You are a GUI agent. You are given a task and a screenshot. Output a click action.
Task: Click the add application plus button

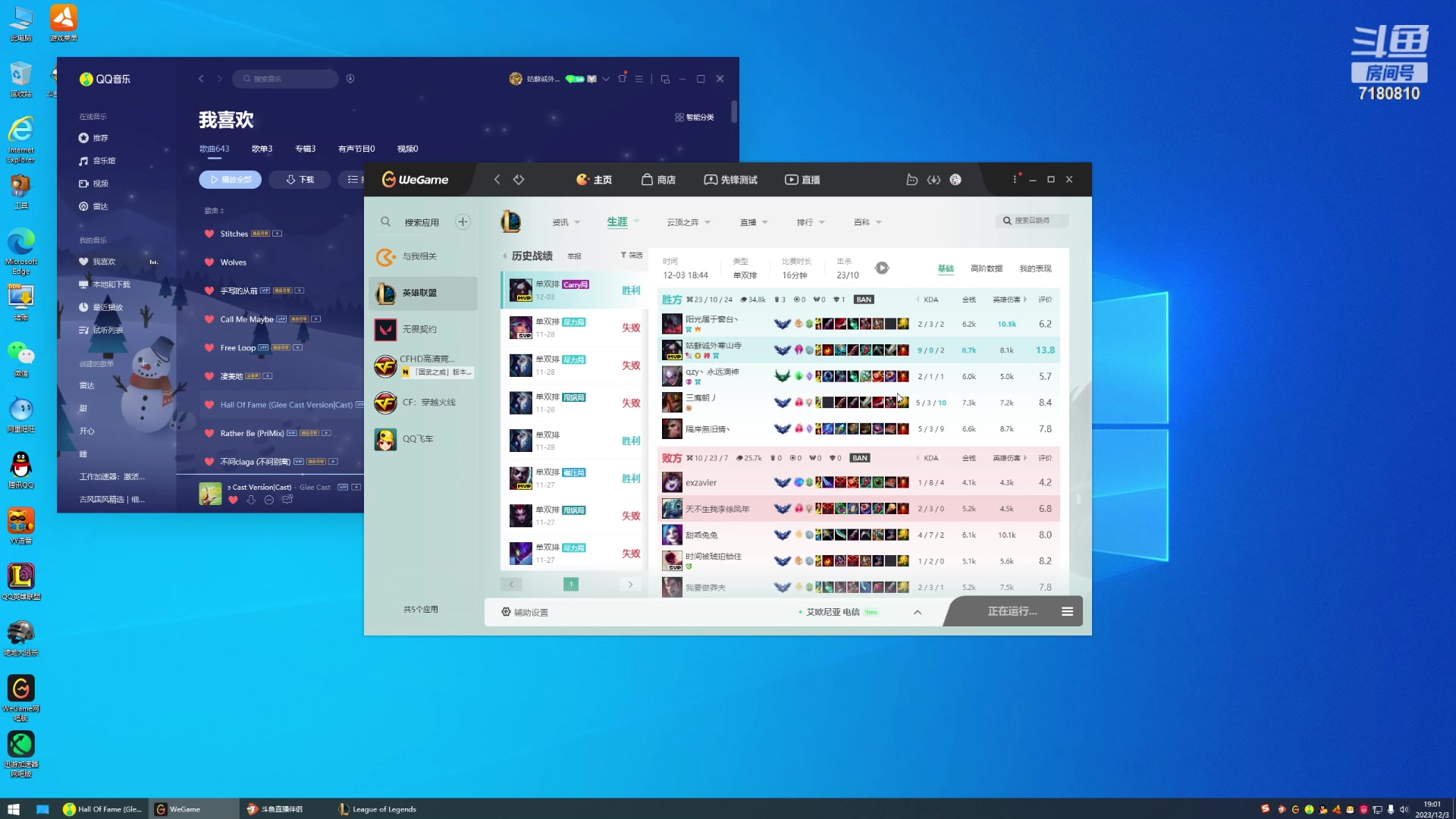[x=463, y=222]
